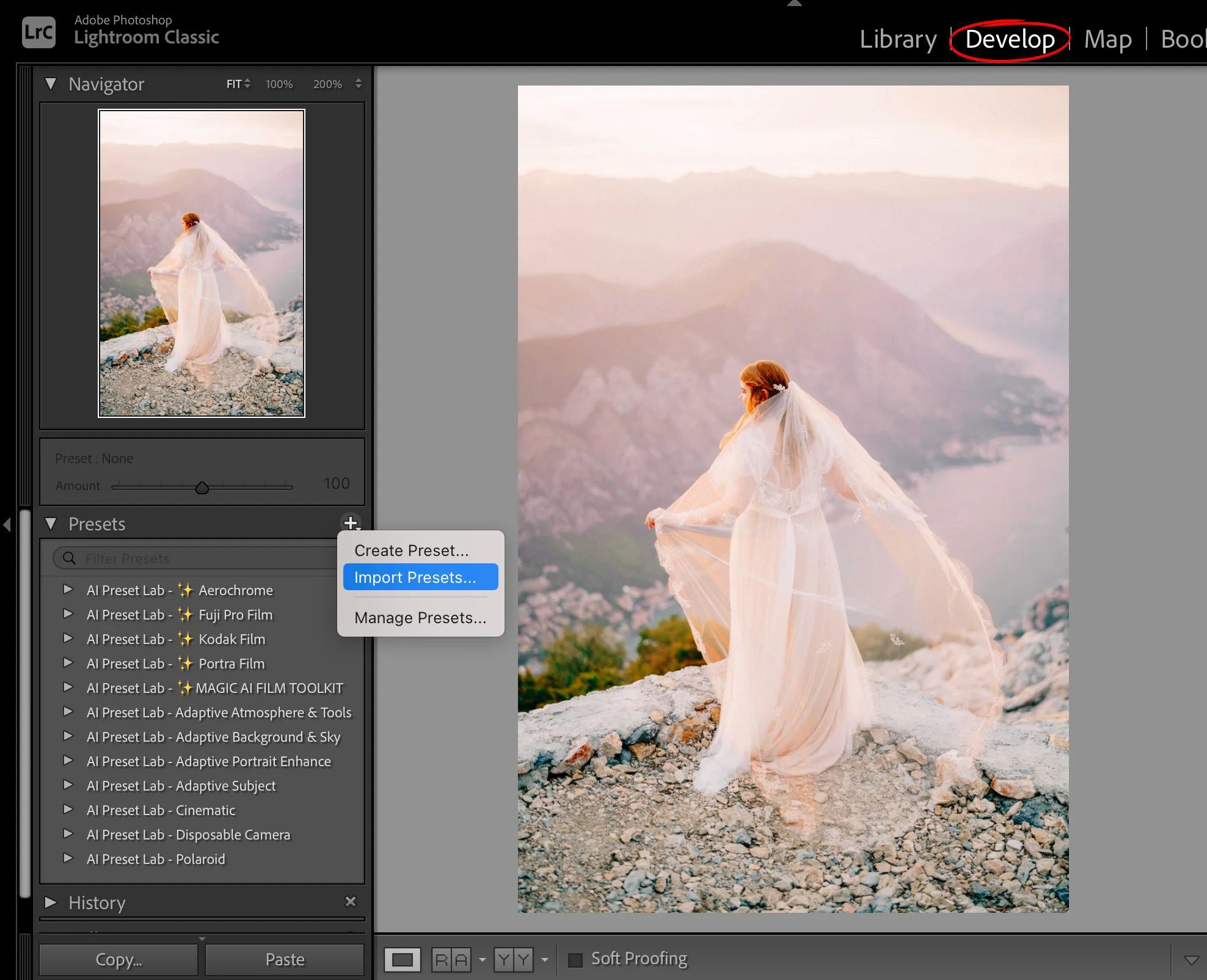Click Reference View R|A icon
This screenshot has width=1207, height=980.
coord(451,959)
